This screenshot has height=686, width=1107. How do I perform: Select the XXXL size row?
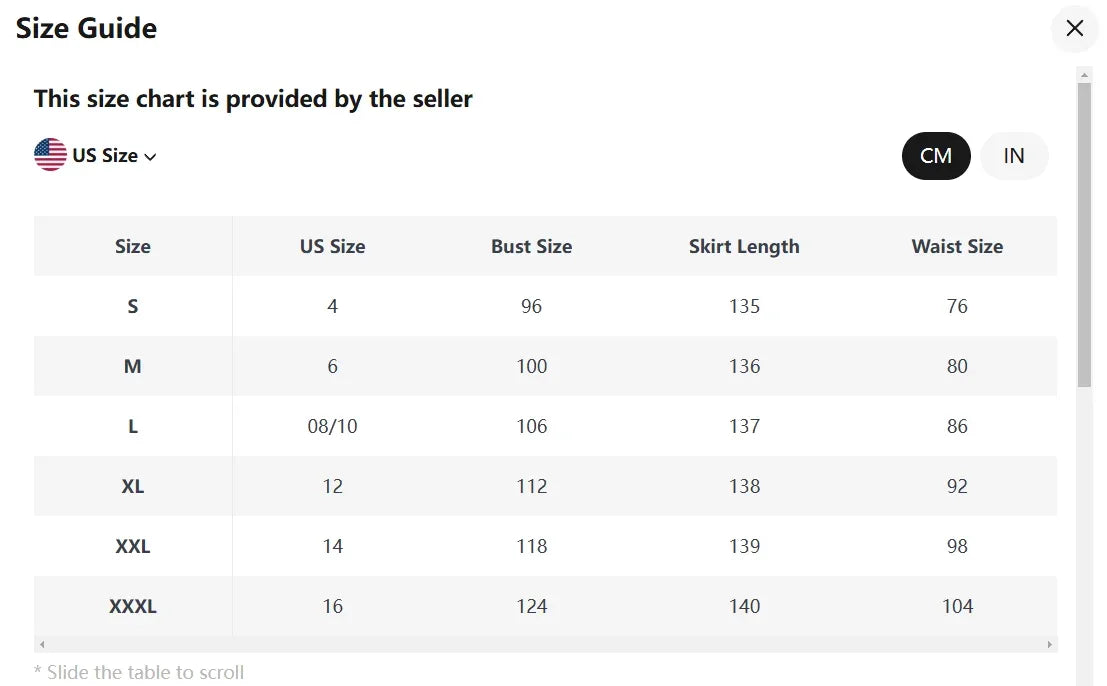[x=132, y=606]
